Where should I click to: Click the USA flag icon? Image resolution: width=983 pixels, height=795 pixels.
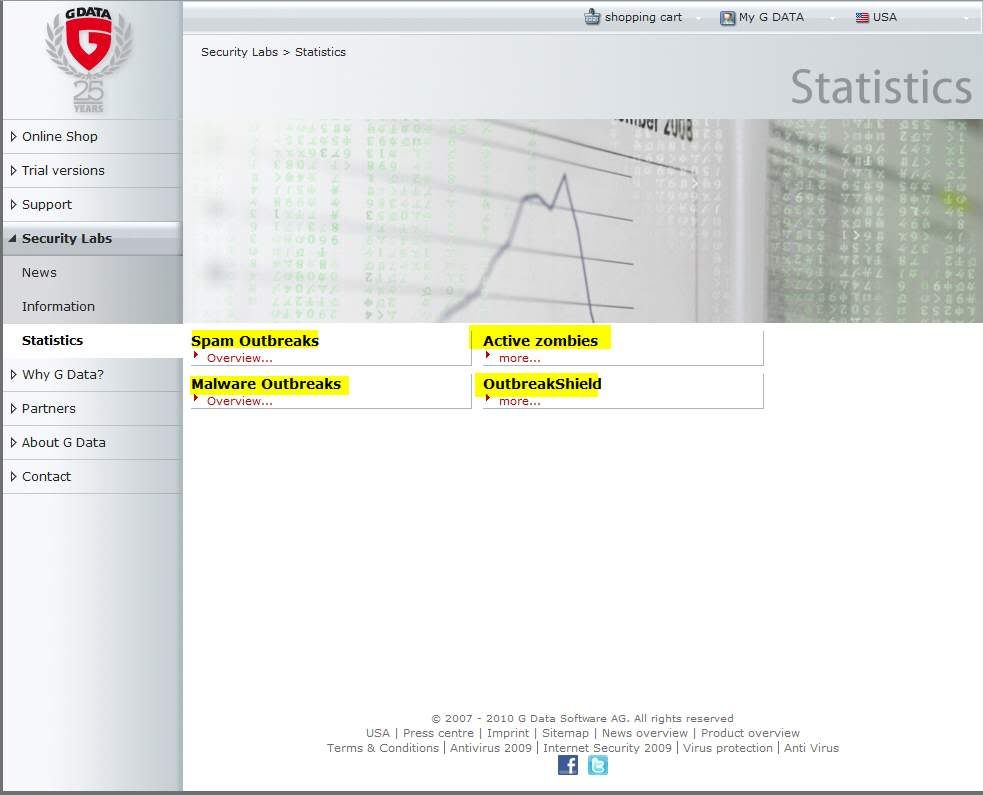[x=862, y=17]
